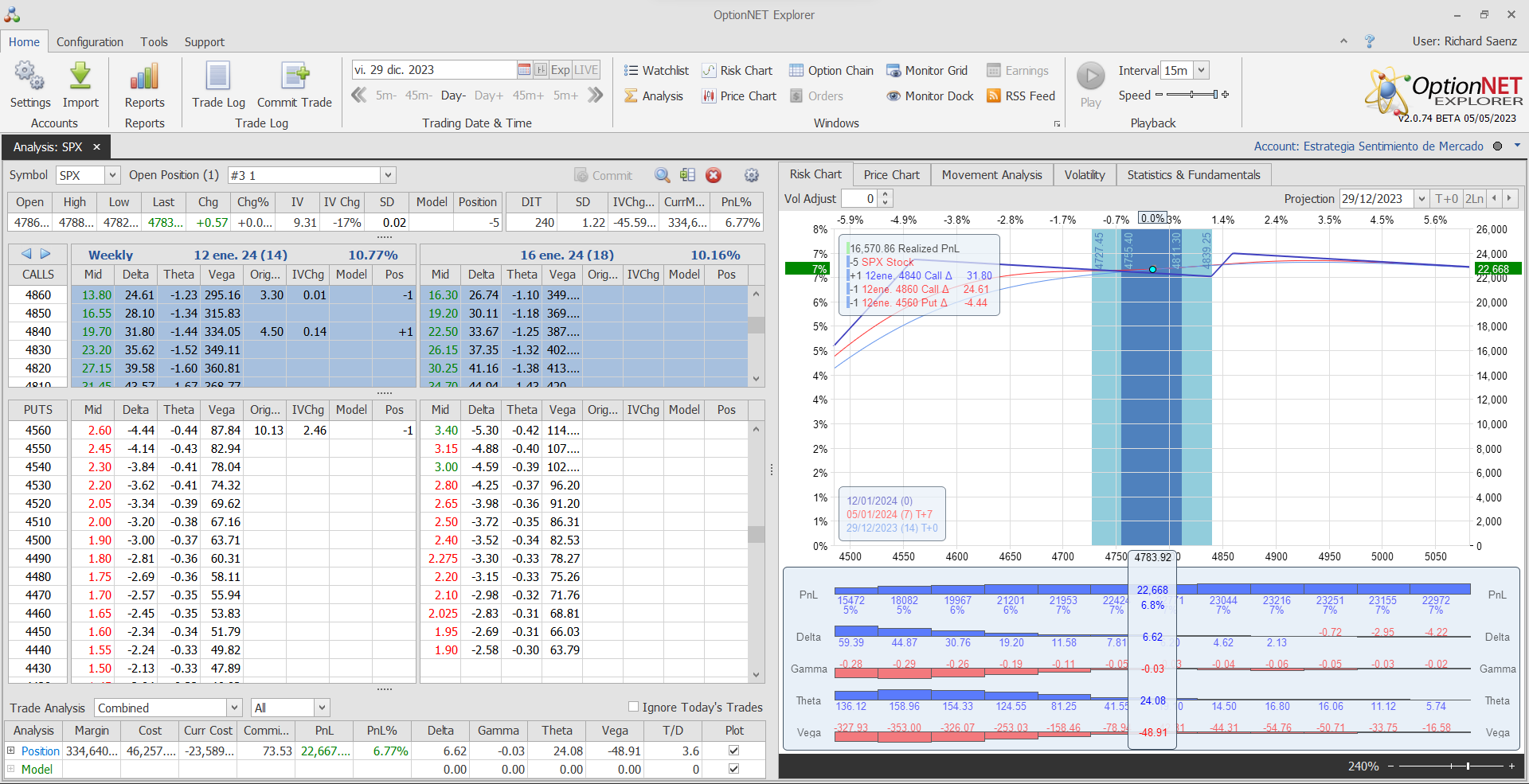
Task: Open the Option Chain window
Action: pyautogui.click(x=831, y=70)
